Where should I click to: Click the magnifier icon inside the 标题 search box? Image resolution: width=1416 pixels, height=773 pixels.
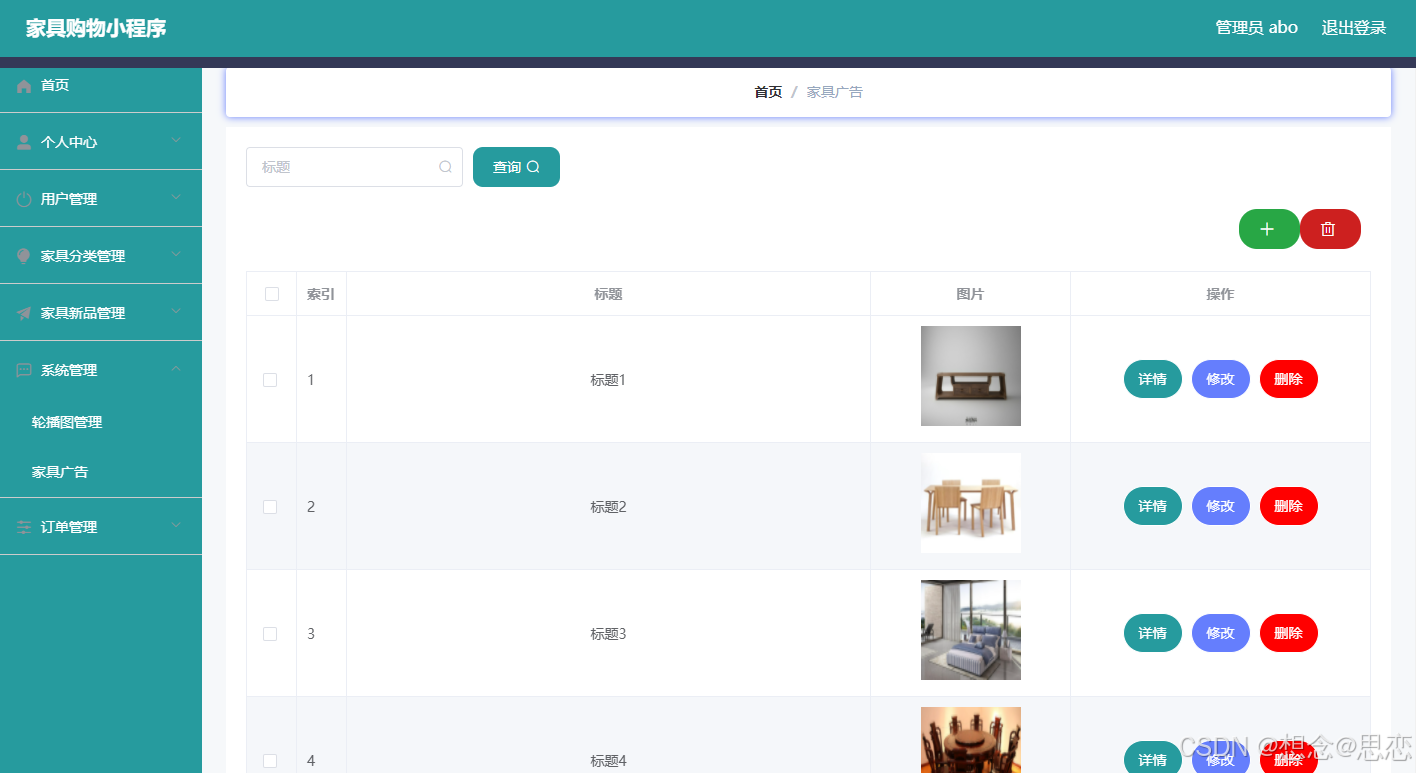[446, 167]
